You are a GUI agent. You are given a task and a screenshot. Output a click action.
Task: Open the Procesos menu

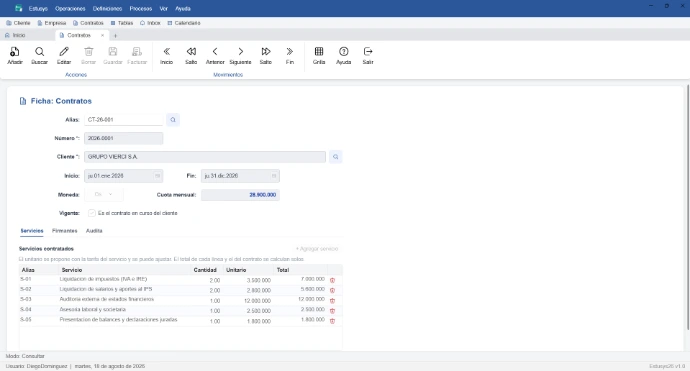coord(141,8)
